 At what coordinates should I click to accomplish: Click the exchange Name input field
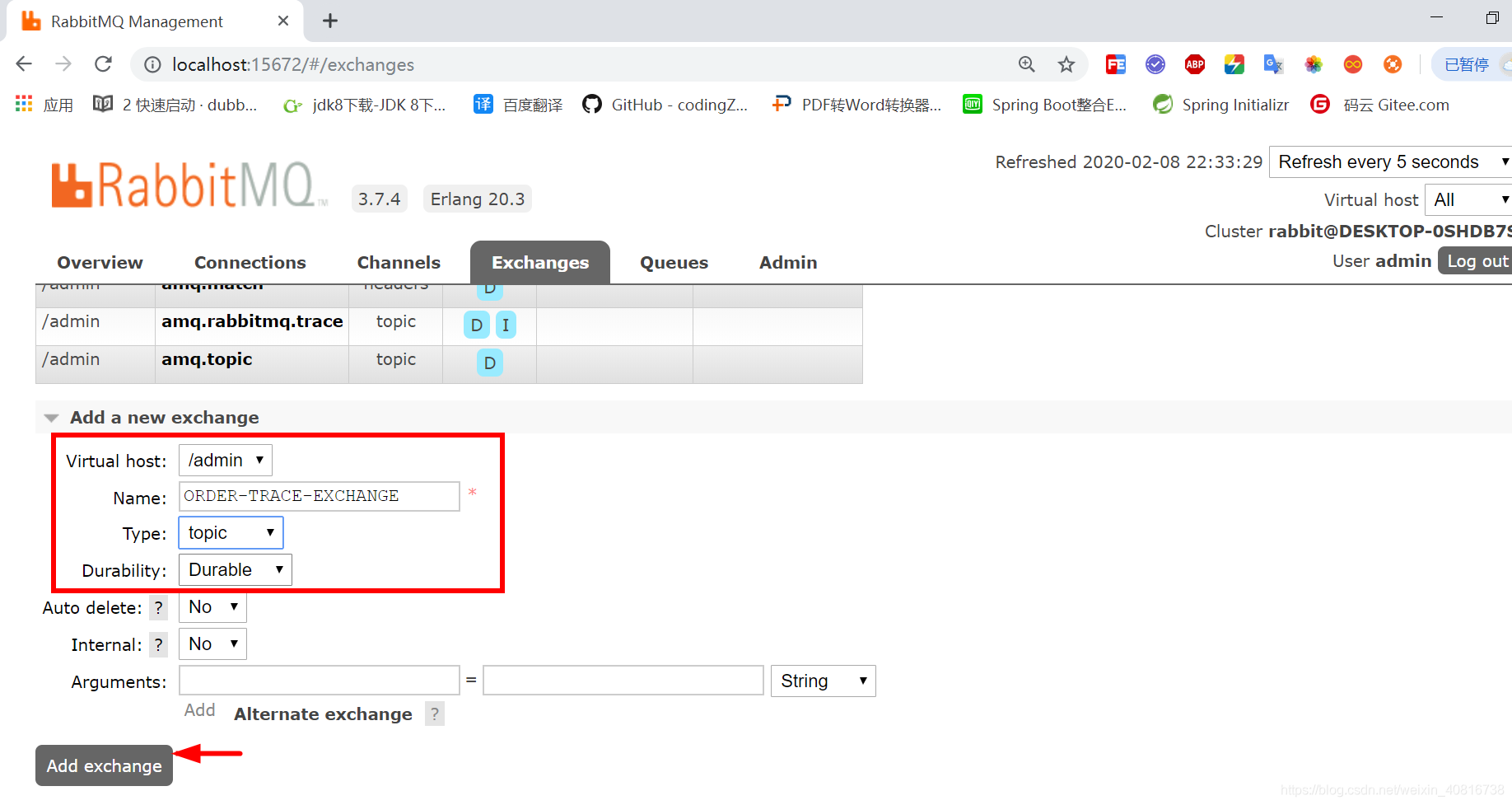click(x=320, y=496)
